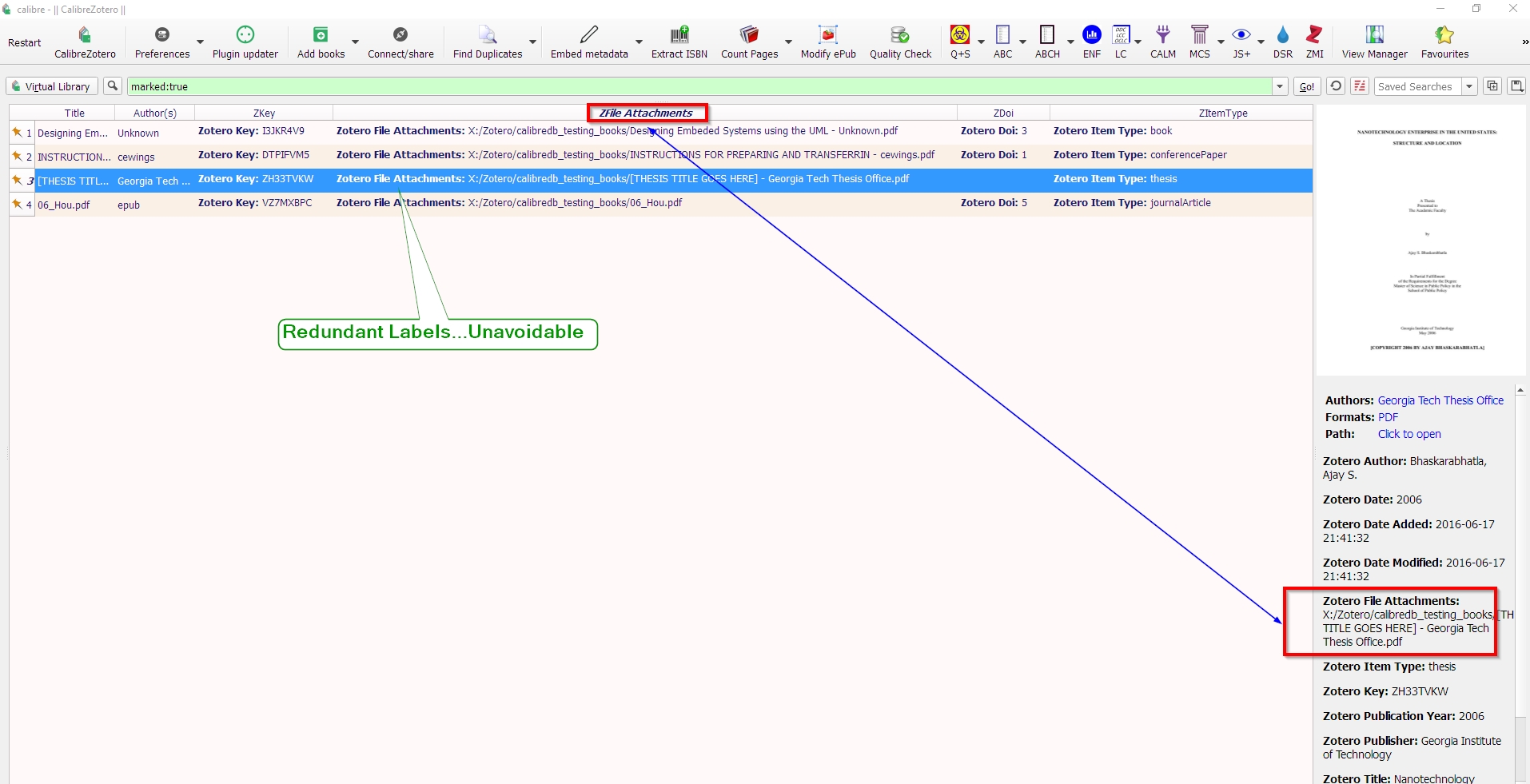Sort by the Author(s) column header
The image size is (1530, 784).
[155, 113]
